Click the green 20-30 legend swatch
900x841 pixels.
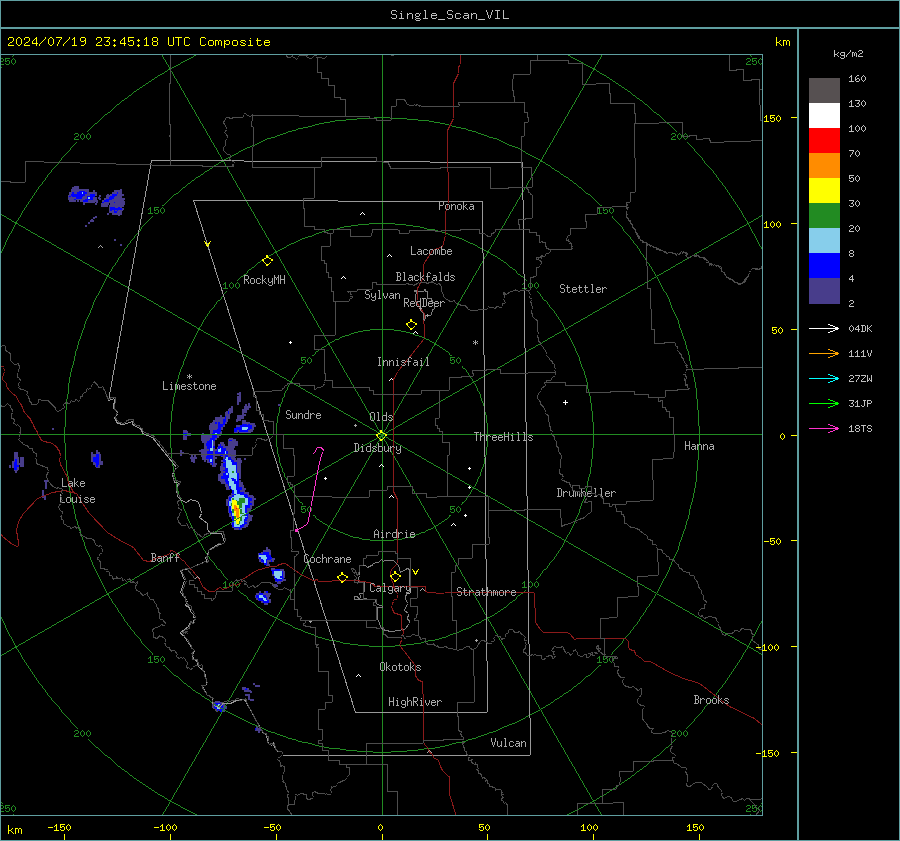click(824, 216)
